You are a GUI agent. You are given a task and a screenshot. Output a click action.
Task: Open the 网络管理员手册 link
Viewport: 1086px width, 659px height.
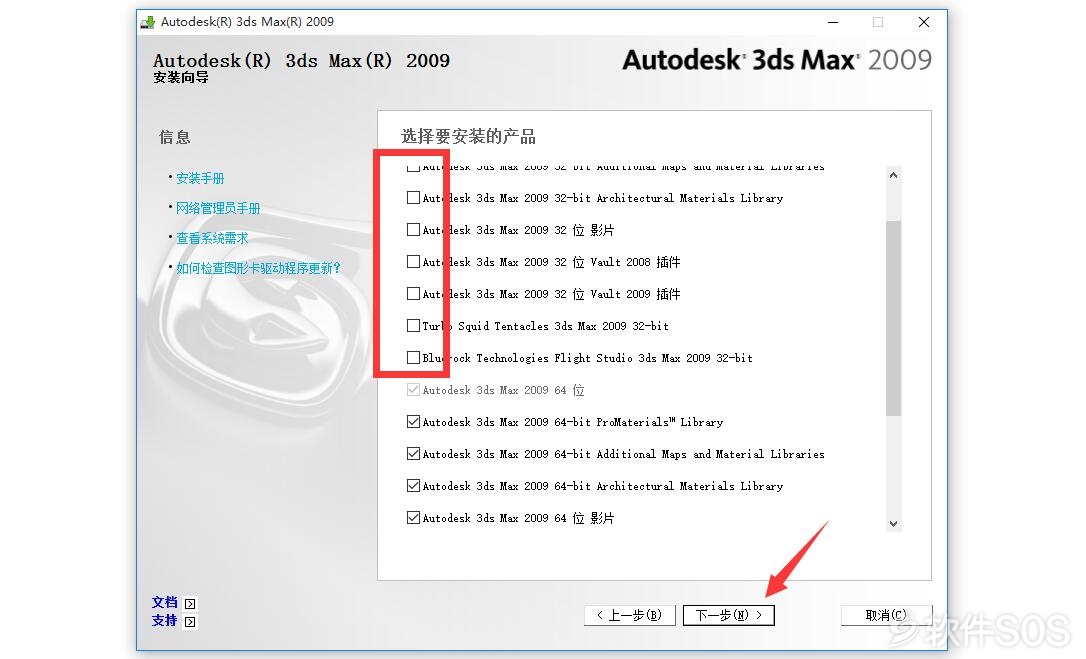click(218, 208)
